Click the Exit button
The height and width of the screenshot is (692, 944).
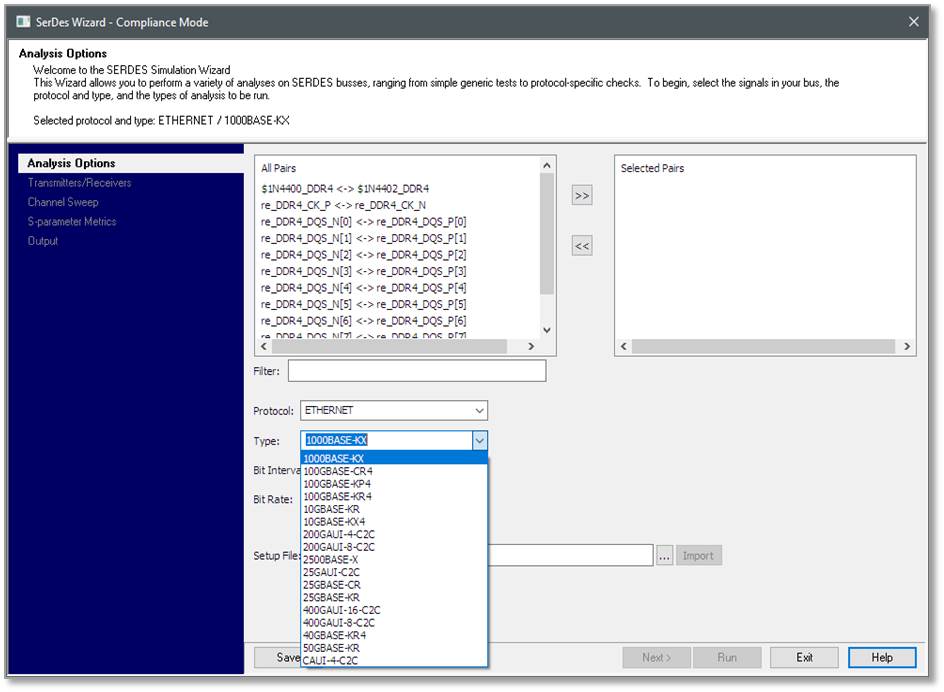tap(804, 658)
